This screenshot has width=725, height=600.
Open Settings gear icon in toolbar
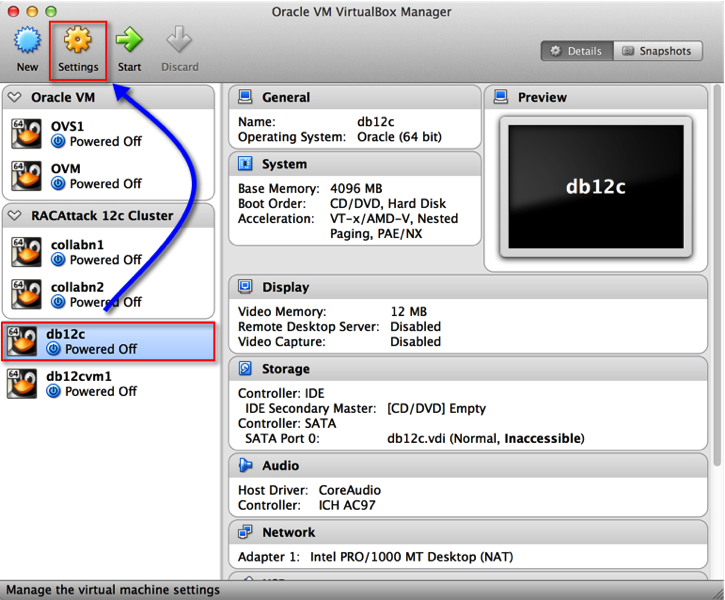point(78,39)
